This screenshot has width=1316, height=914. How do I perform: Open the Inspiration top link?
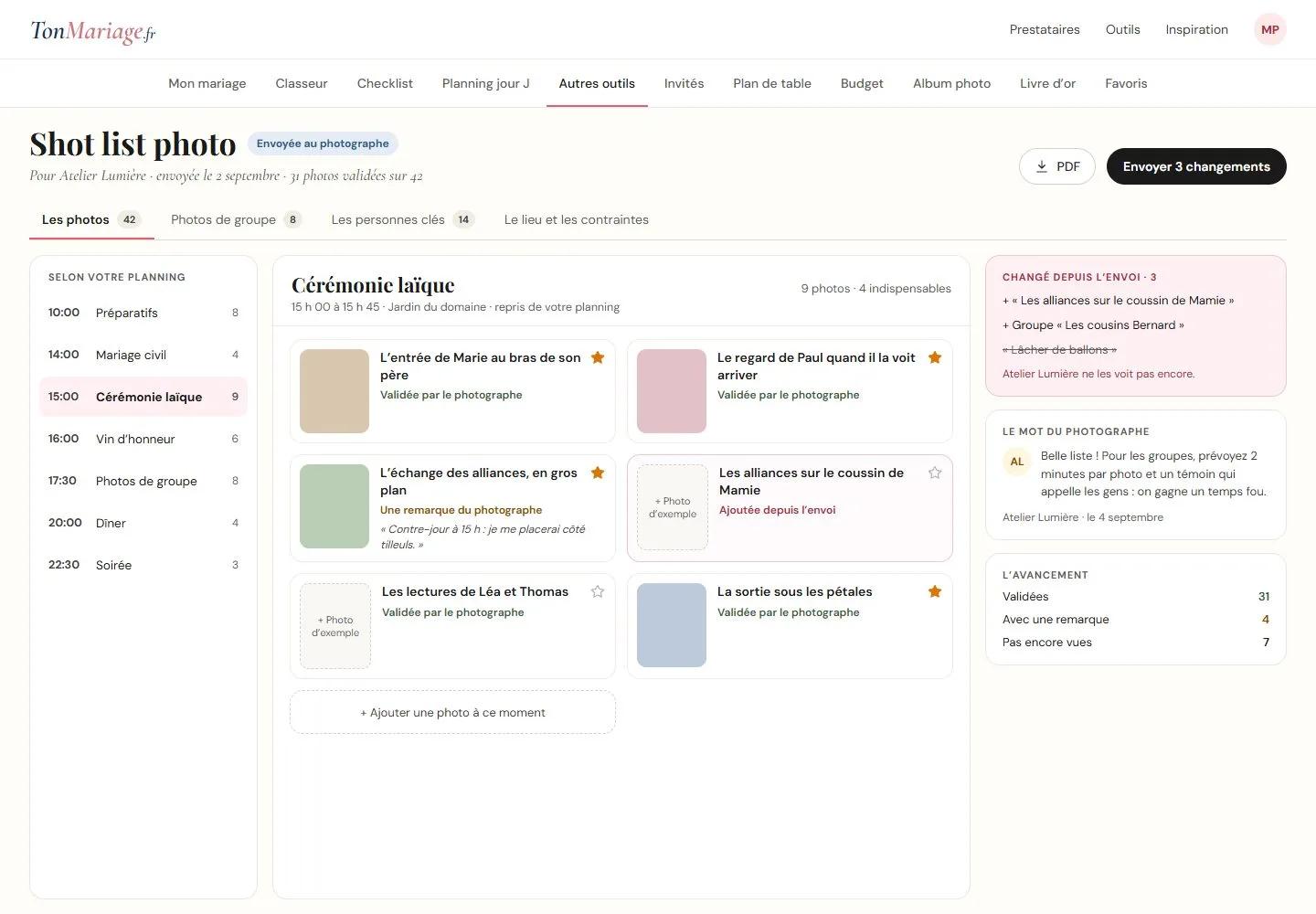click(x=1196, y=29)
